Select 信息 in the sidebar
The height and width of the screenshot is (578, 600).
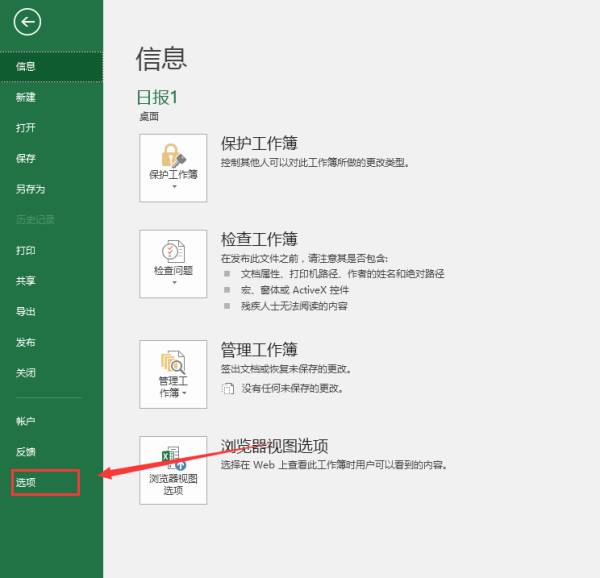[x=51, y=67]
